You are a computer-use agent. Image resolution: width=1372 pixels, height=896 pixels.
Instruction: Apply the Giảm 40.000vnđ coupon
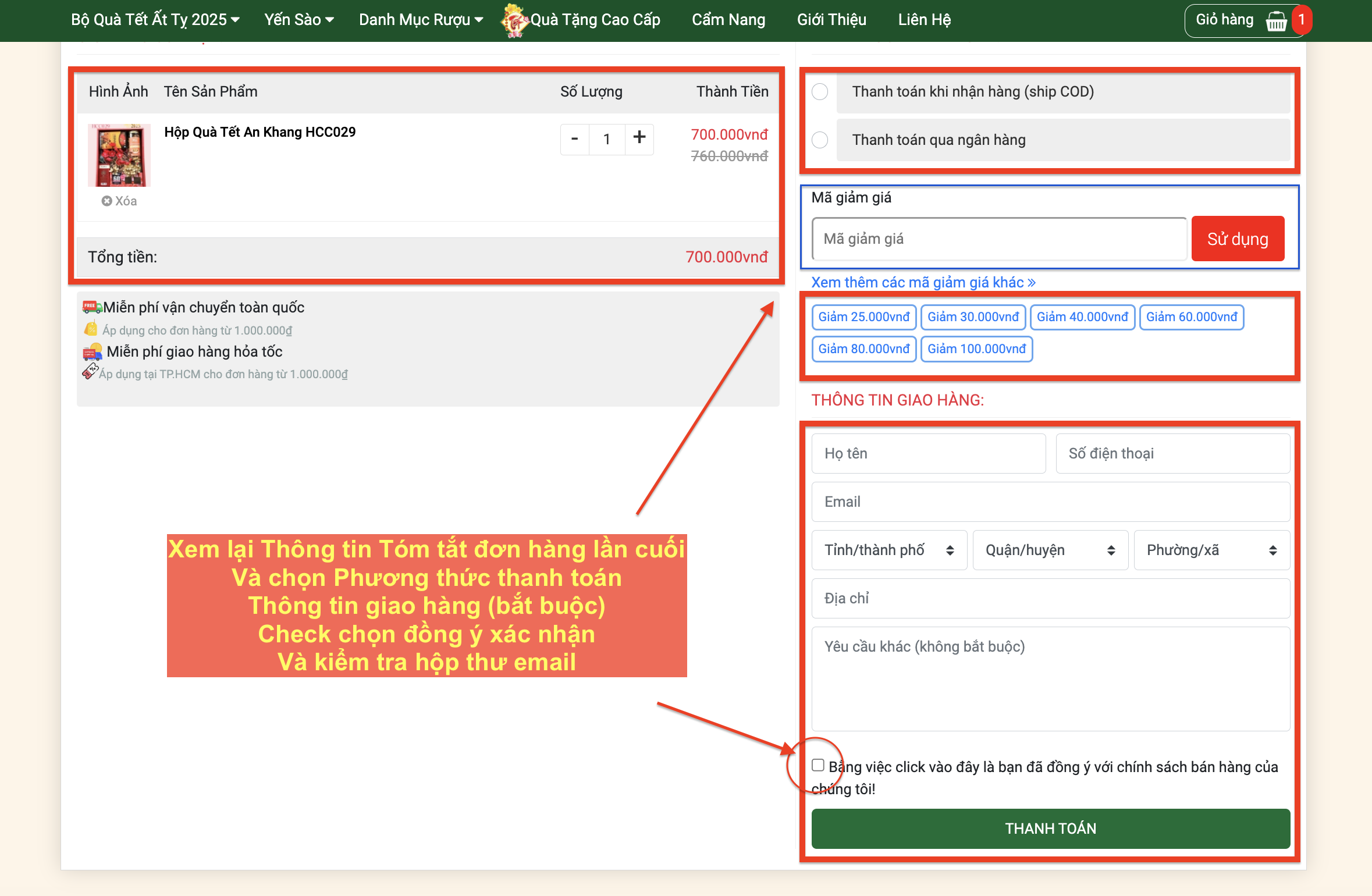(1082, 317)
